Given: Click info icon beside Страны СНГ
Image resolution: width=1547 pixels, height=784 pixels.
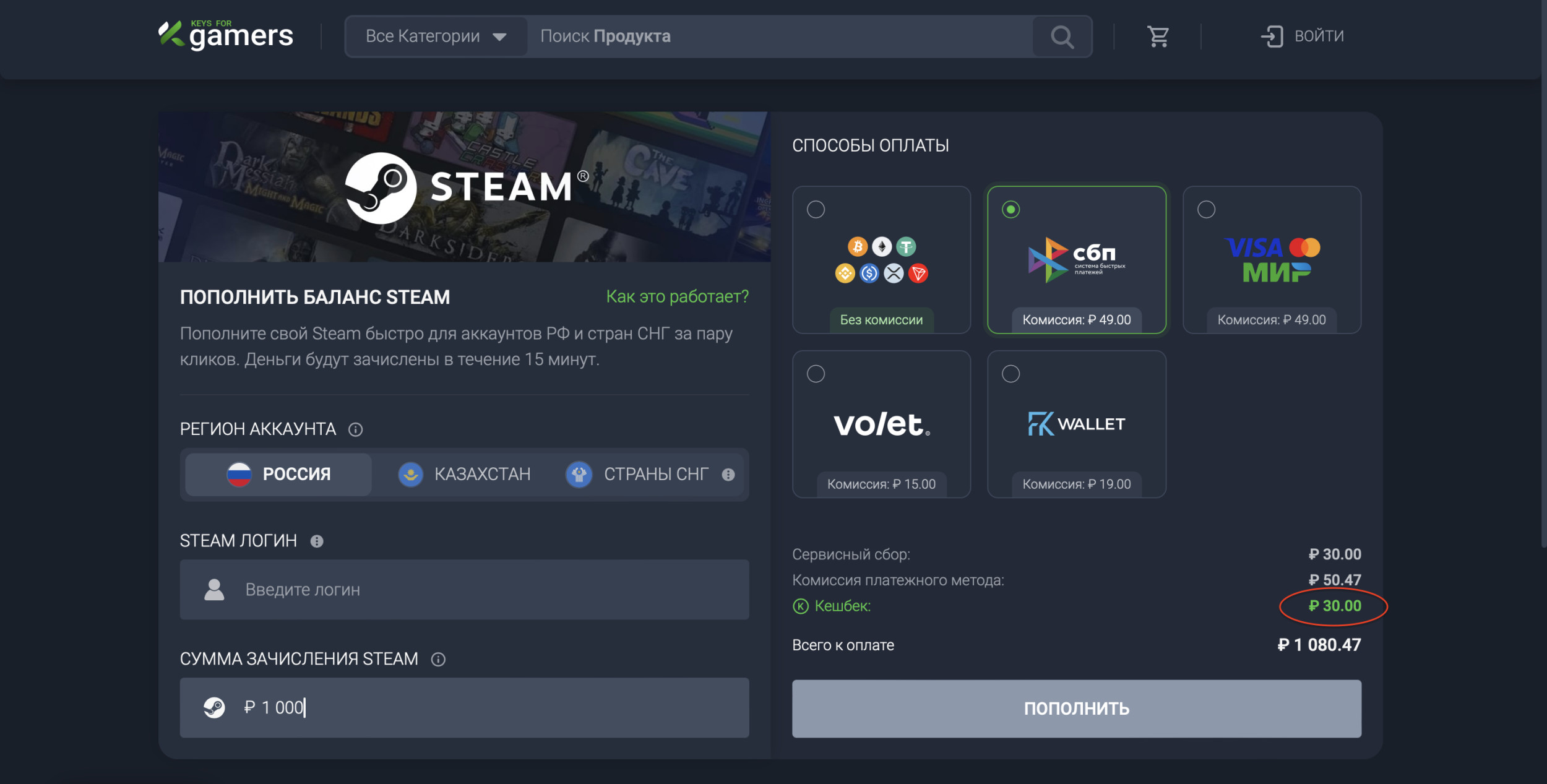Looking at the screenshot, I should click(x=728, y=475).
